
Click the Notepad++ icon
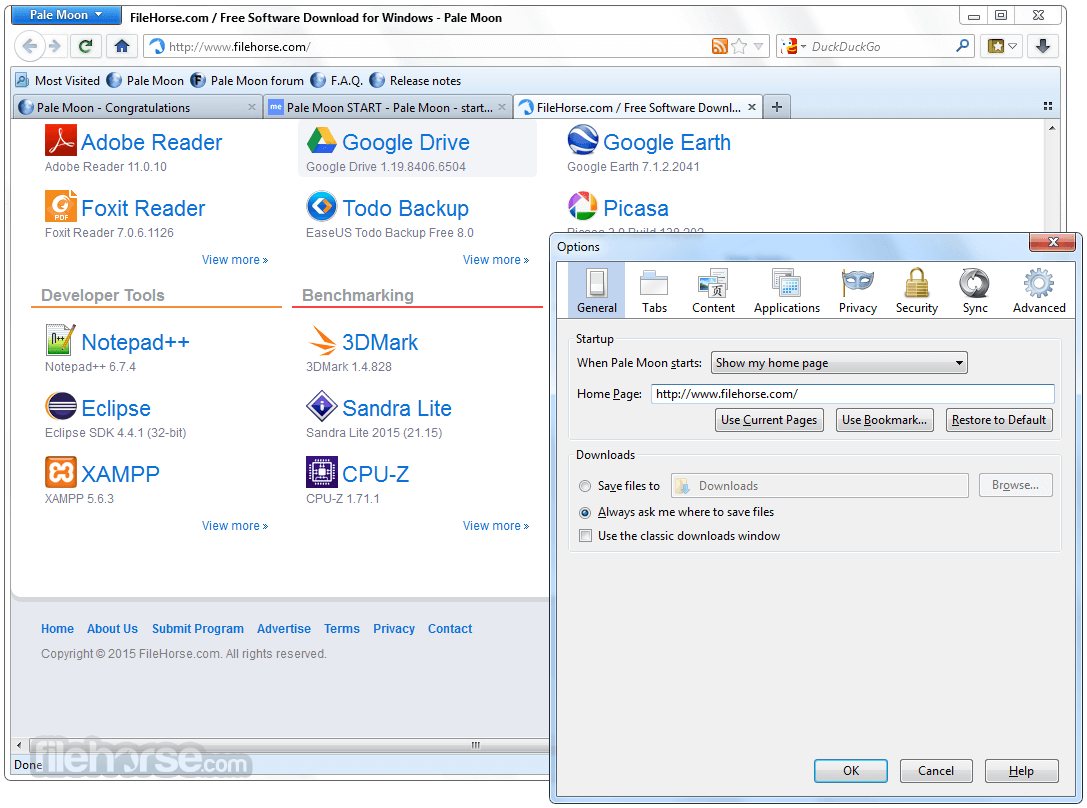(61, 340)
